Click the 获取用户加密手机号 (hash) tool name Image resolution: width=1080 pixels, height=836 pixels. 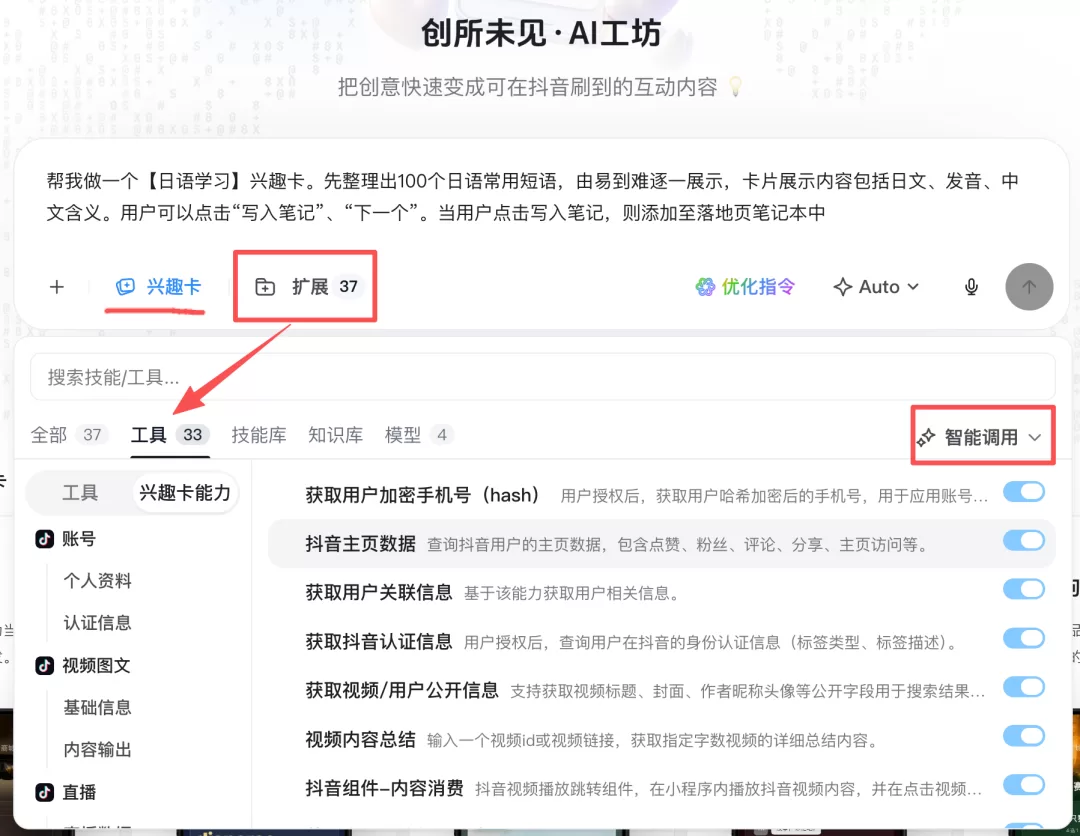(x=422, y=495)
